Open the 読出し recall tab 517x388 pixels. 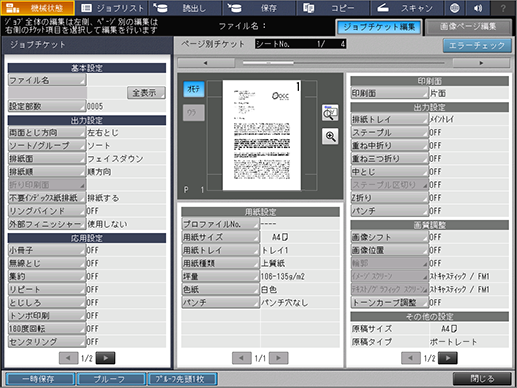coord(186,8)
